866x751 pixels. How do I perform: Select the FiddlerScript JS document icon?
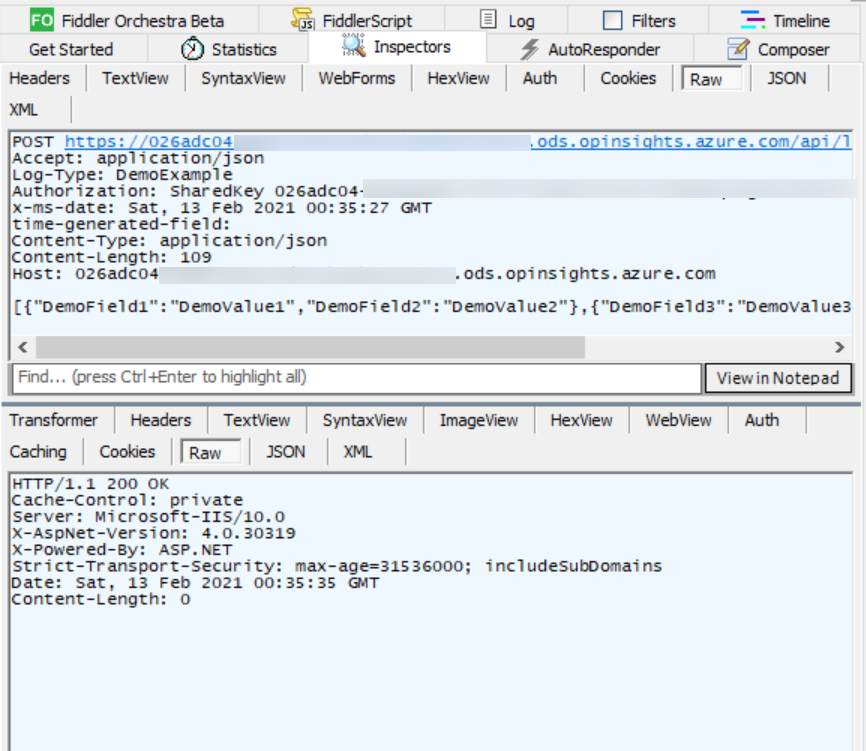coord(301,19)
